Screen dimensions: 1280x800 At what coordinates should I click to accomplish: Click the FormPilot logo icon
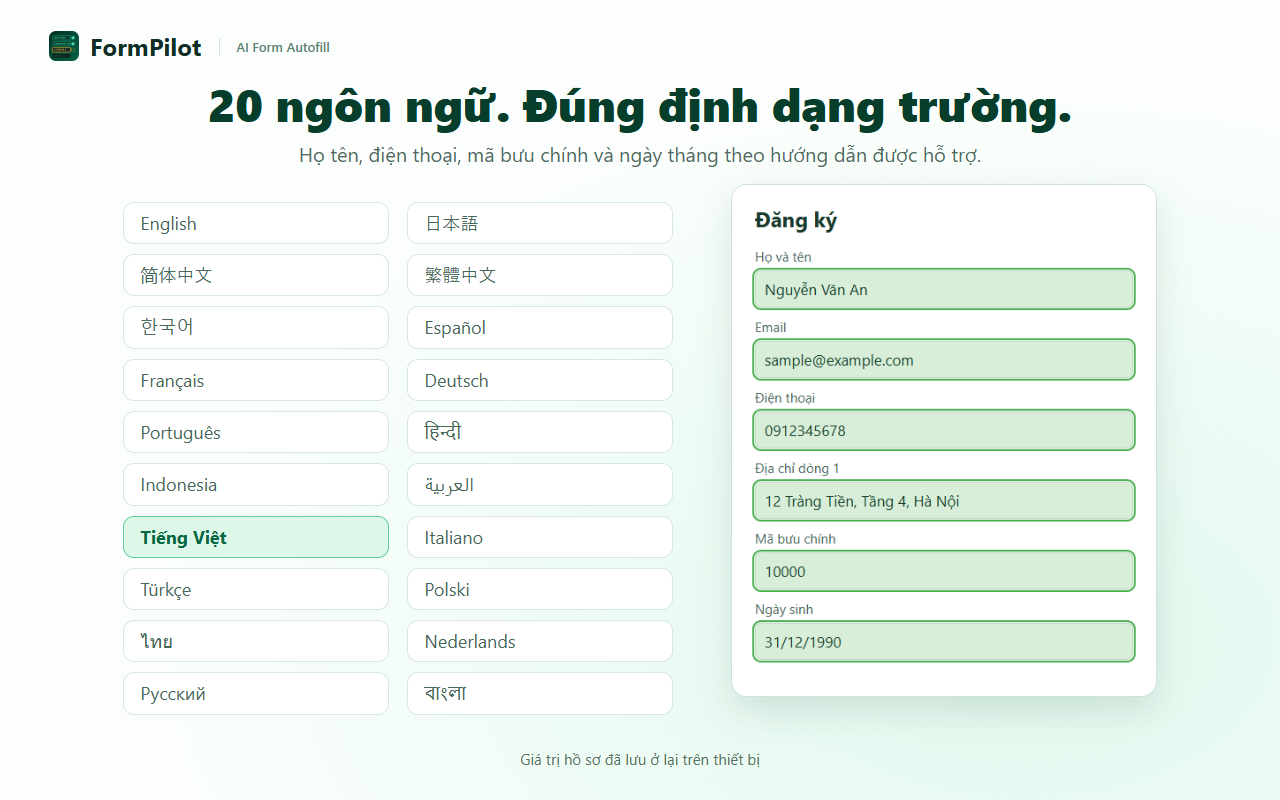click(x=64, y=46)
